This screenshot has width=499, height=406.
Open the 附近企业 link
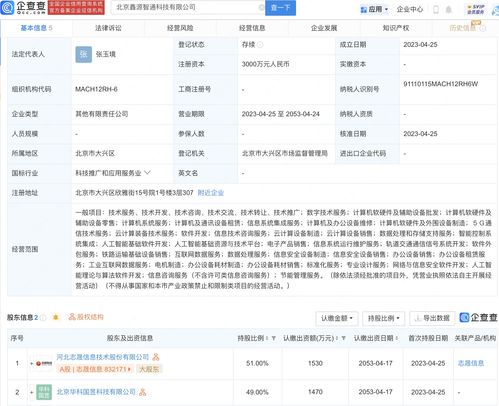(211, 193)
